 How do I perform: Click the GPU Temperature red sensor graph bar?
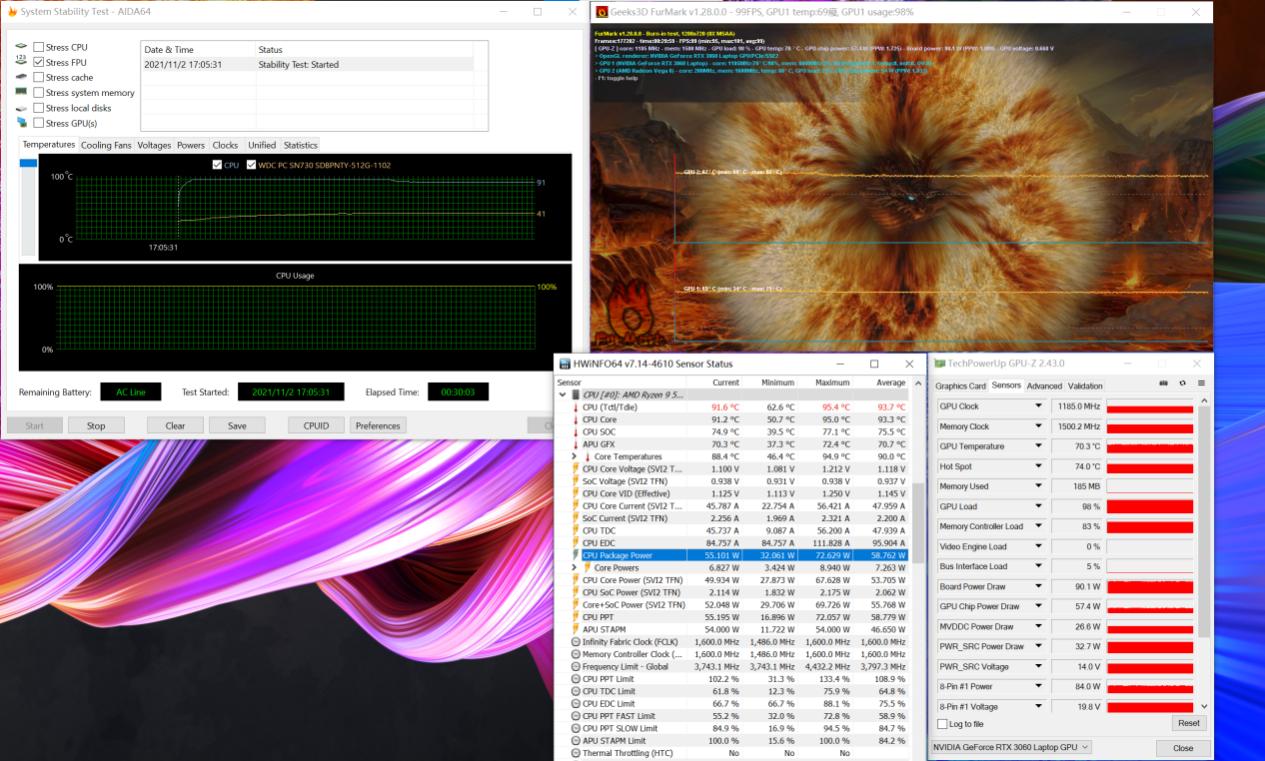[x=1149, y=447]
